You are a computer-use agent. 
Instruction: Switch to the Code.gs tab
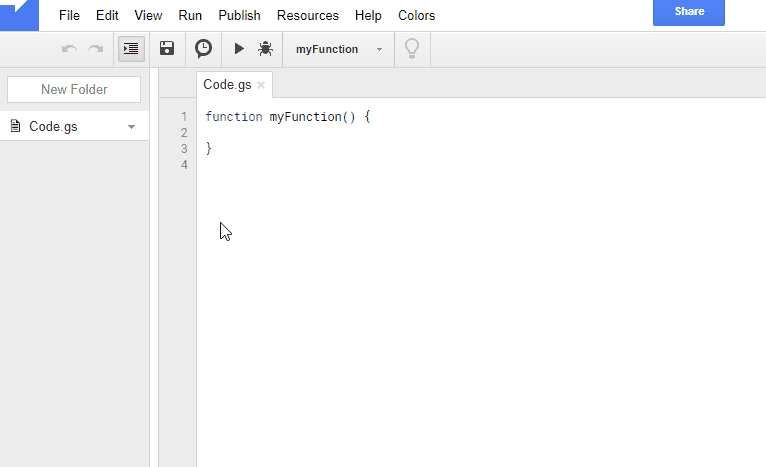coord(227,85)
